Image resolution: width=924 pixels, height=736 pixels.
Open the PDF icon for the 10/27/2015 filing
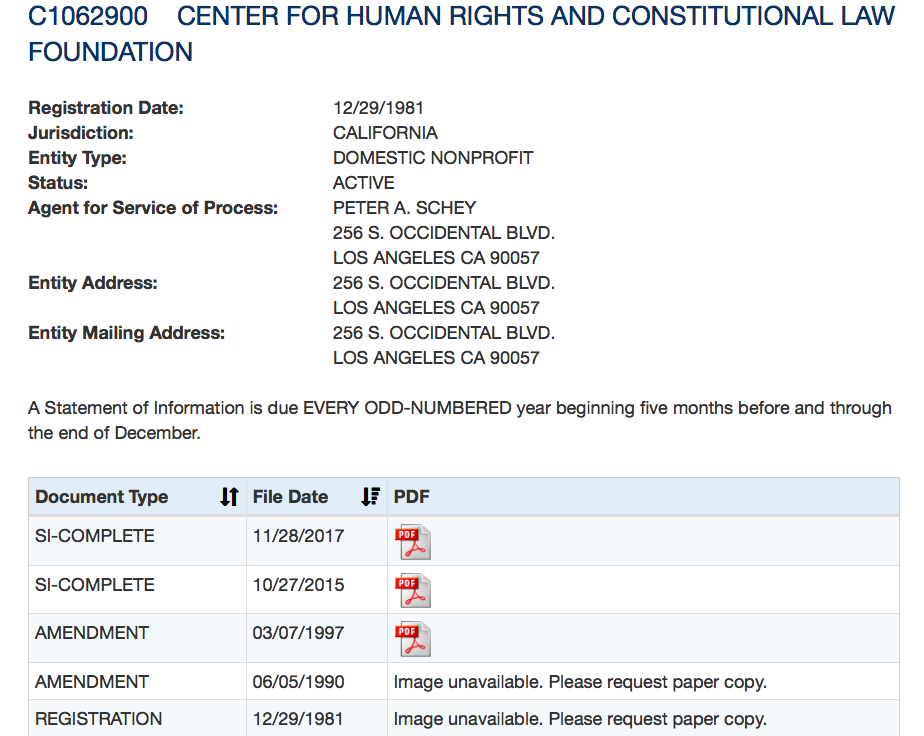412,590
